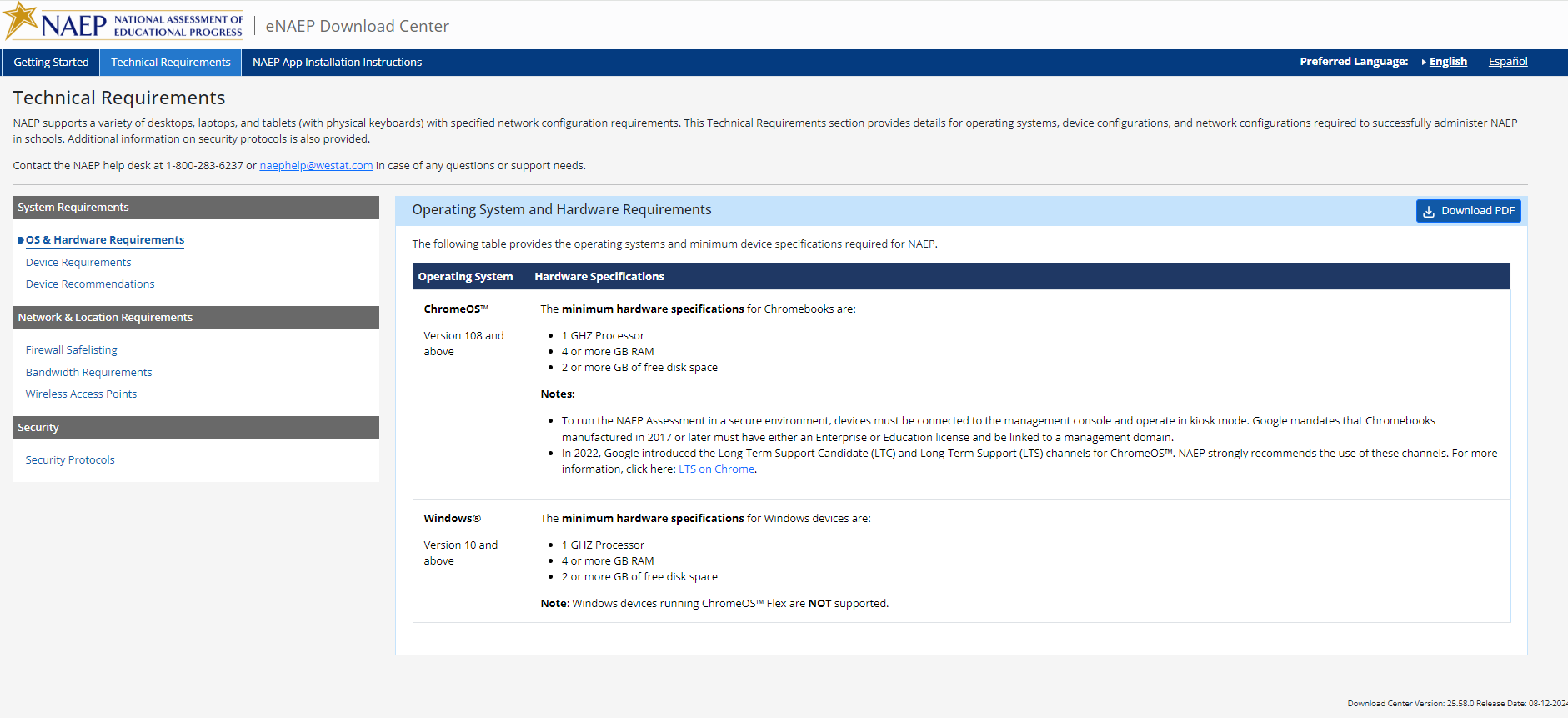Click 'Version 108 and above' text
This screenshot has height=718, width=1568.
tap(463, 344)
